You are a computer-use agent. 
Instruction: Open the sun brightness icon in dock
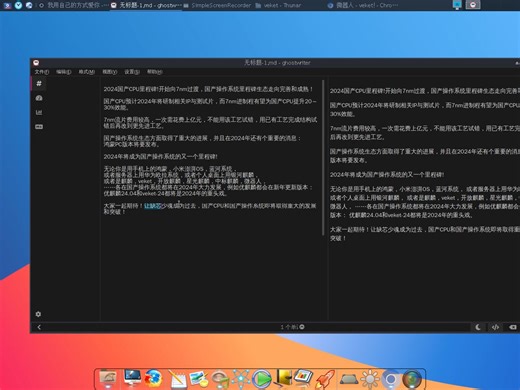click(x=370, y=379)
